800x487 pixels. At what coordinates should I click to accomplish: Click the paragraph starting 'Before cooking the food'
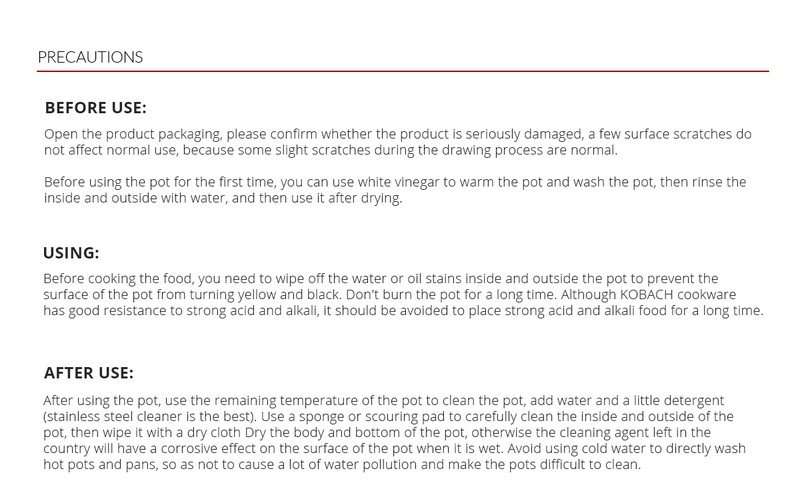(x=402, y=294)
